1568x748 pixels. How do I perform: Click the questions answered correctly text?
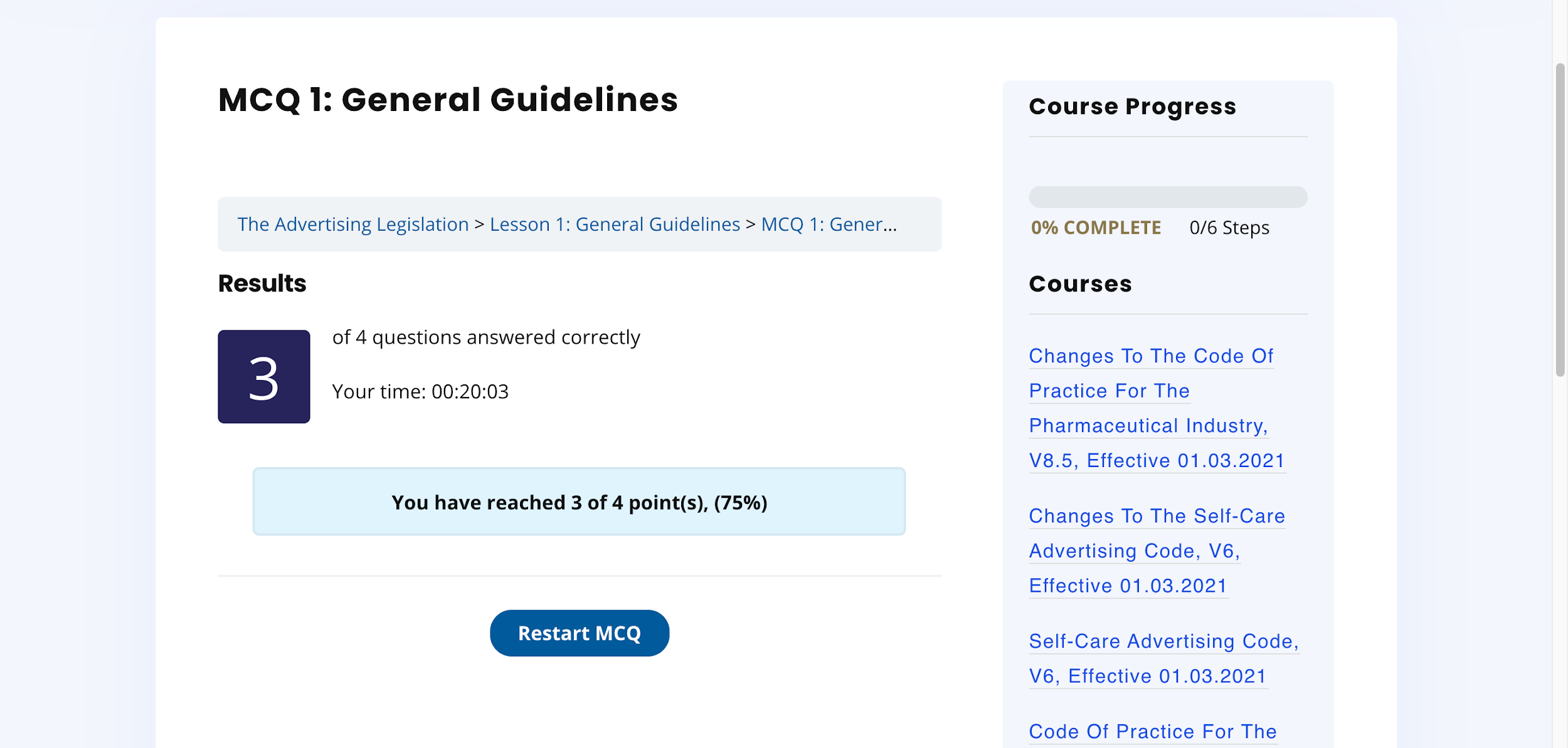pyautogui.click(x=486, y=337)
